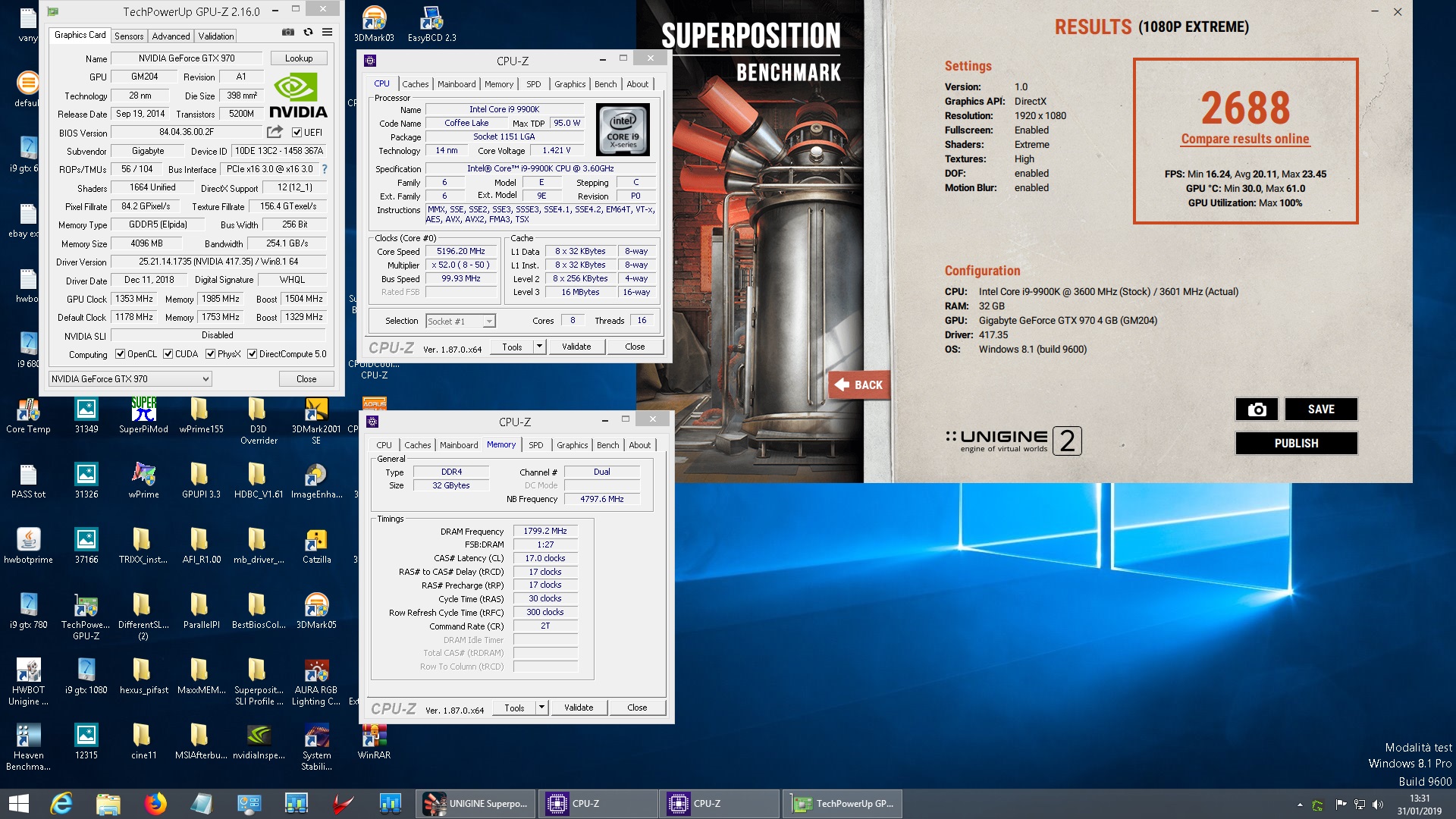1456x819 pixels.
Task: Open the 3DMark03 desktop shortcut
Action: pos(374,24)
